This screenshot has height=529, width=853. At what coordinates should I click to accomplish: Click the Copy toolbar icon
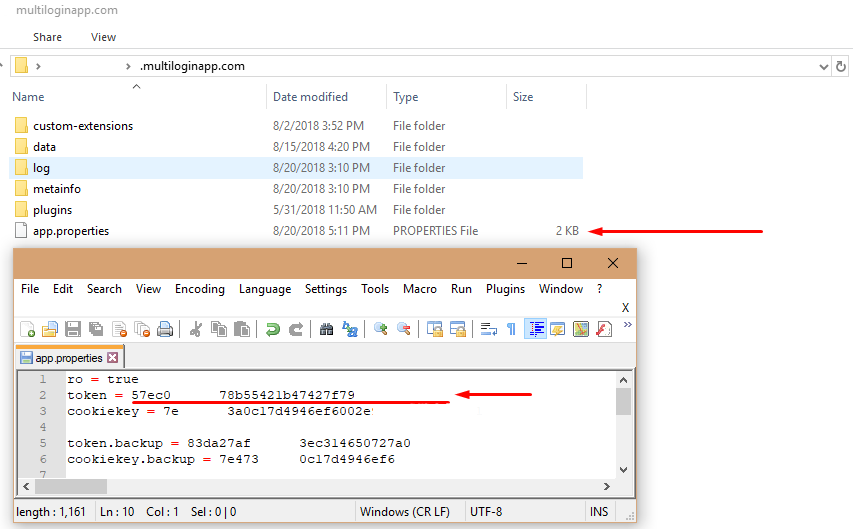click(219, 329)
